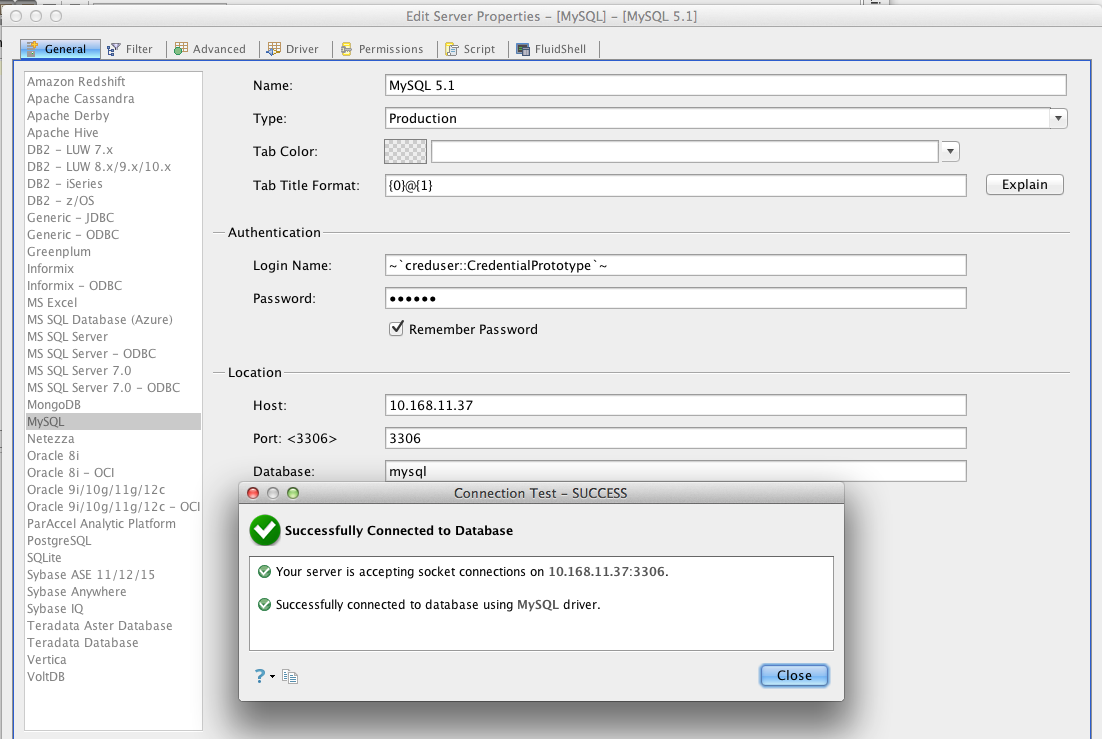Viewport: 1102px width, 739px height.
Task: Expand the Type dropdown arrow
Action: pos(1058,118)
